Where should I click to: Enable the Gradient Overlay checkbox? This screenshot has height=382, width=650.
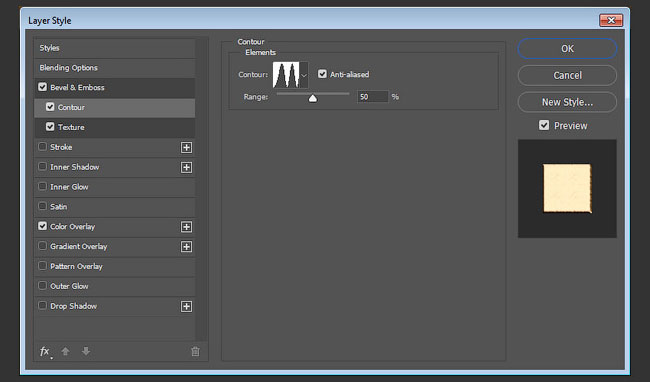tap(42, 246)
